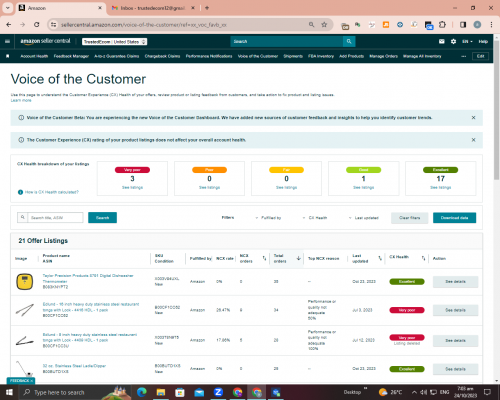Open Account Health from favorites bar
500x400 pixels.
coord(34,56)
